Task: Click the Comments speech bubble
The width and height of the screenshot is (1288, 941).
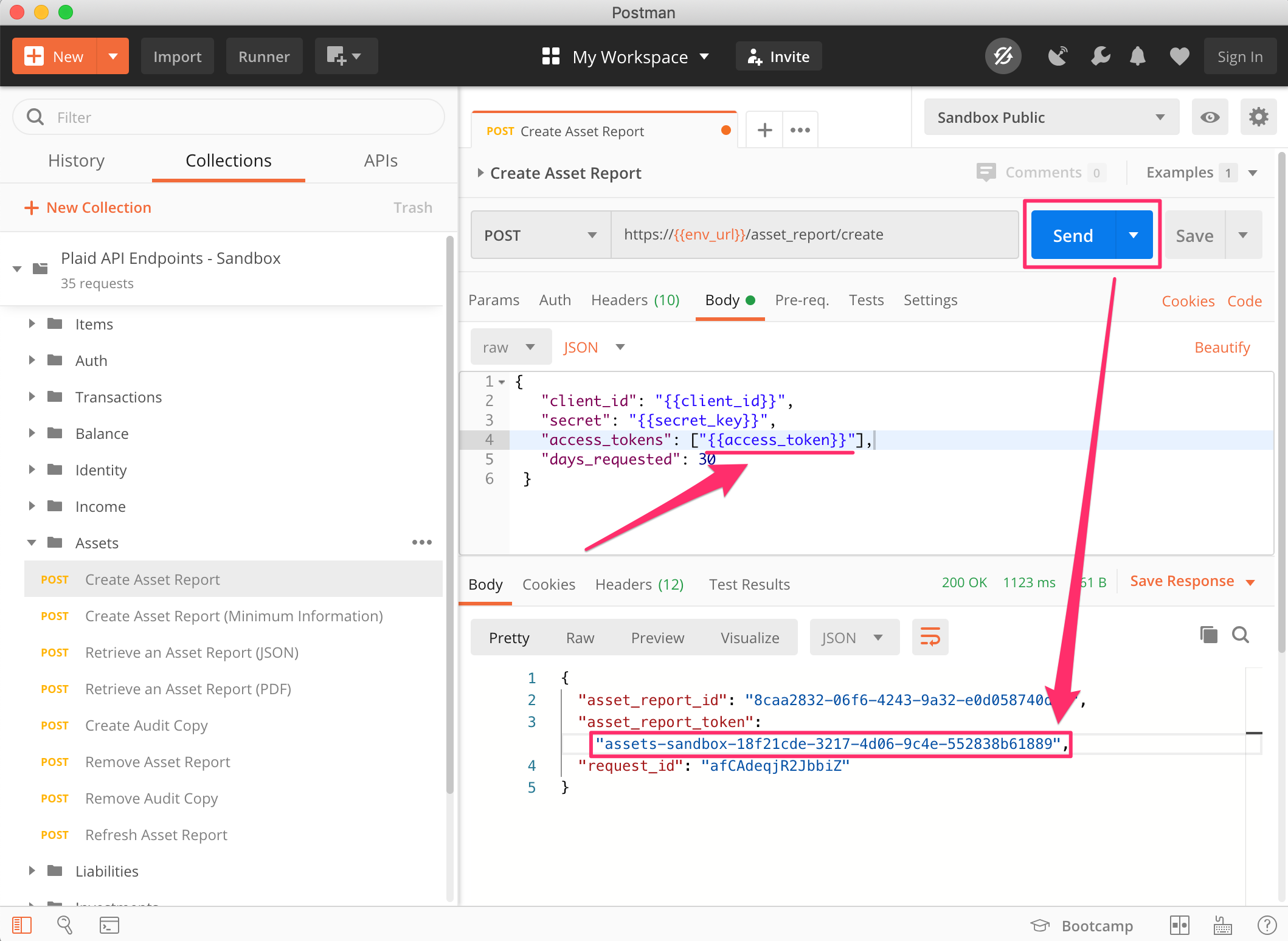Action: pyautogui.click(x=986, y=173)
